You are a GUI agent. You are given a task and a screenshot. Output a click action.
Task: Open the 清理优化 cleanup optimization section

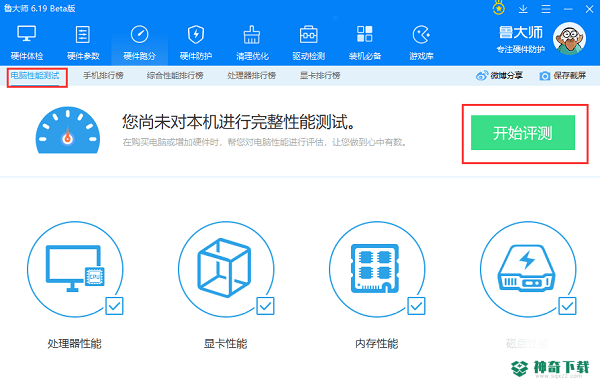pos(252,43)
